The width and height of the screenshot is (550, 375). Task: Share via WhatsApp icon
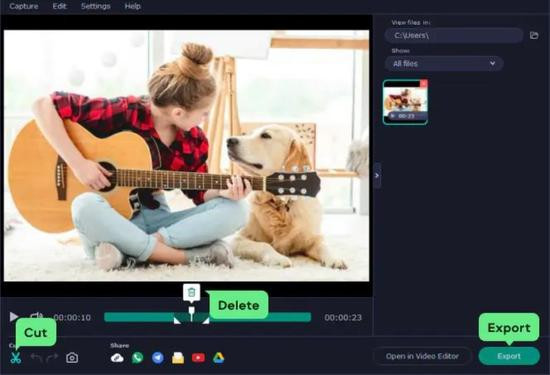[x=138, y=358]
